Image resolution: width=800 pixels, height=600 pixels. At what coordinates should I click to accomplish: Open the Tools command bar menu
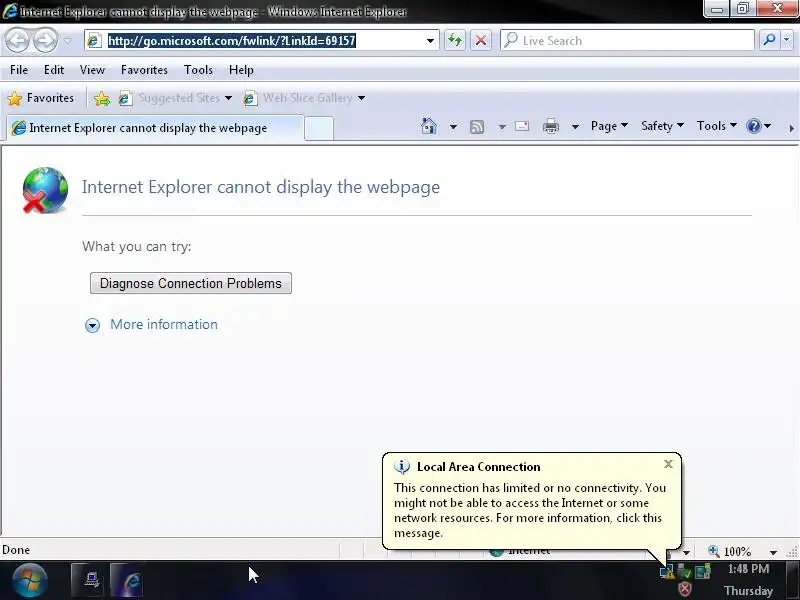pos(717,126)
